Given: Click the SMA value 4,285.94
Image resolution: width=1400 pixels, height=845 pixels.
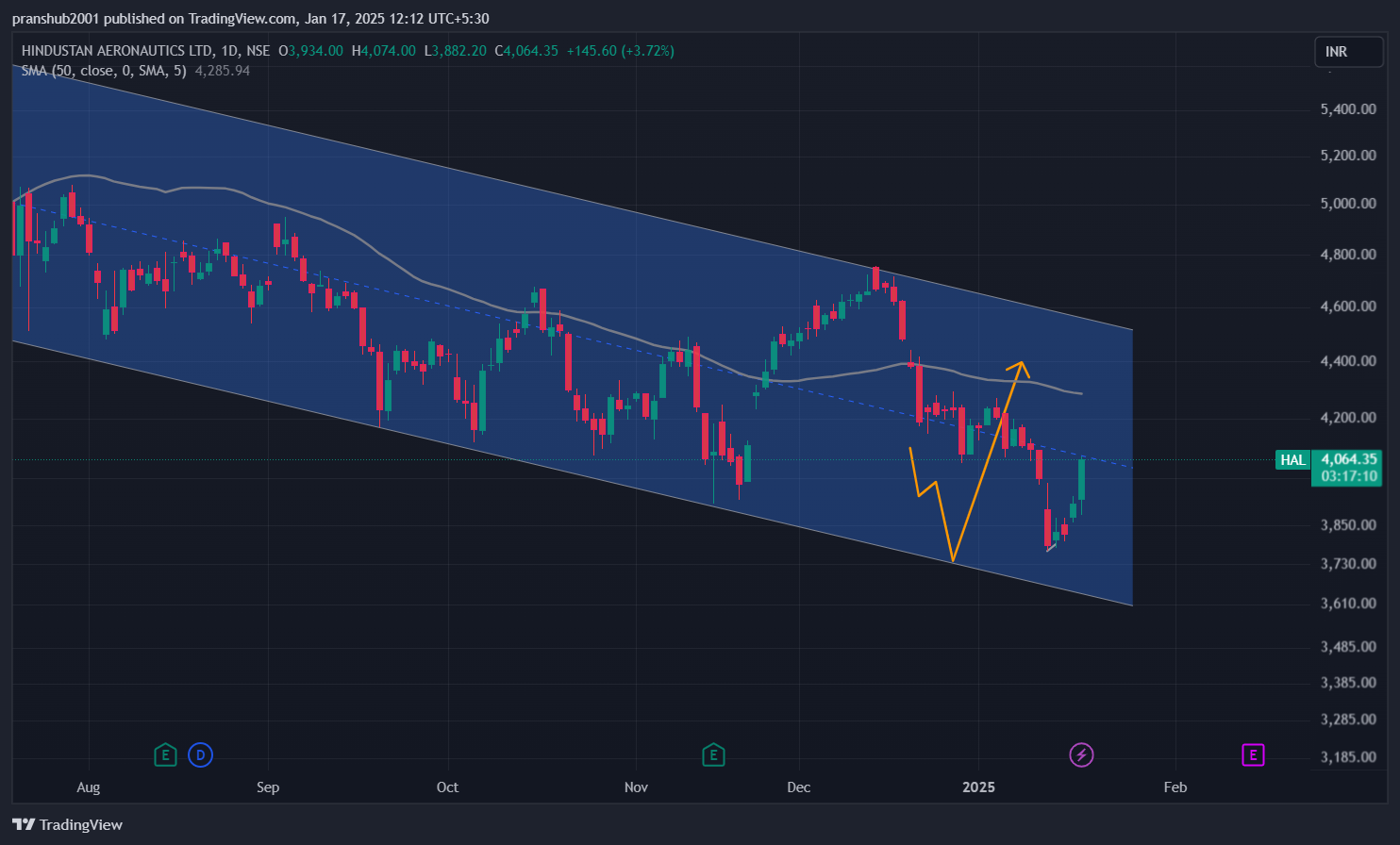Looking at the screenshot, I should tap(223, 71).
